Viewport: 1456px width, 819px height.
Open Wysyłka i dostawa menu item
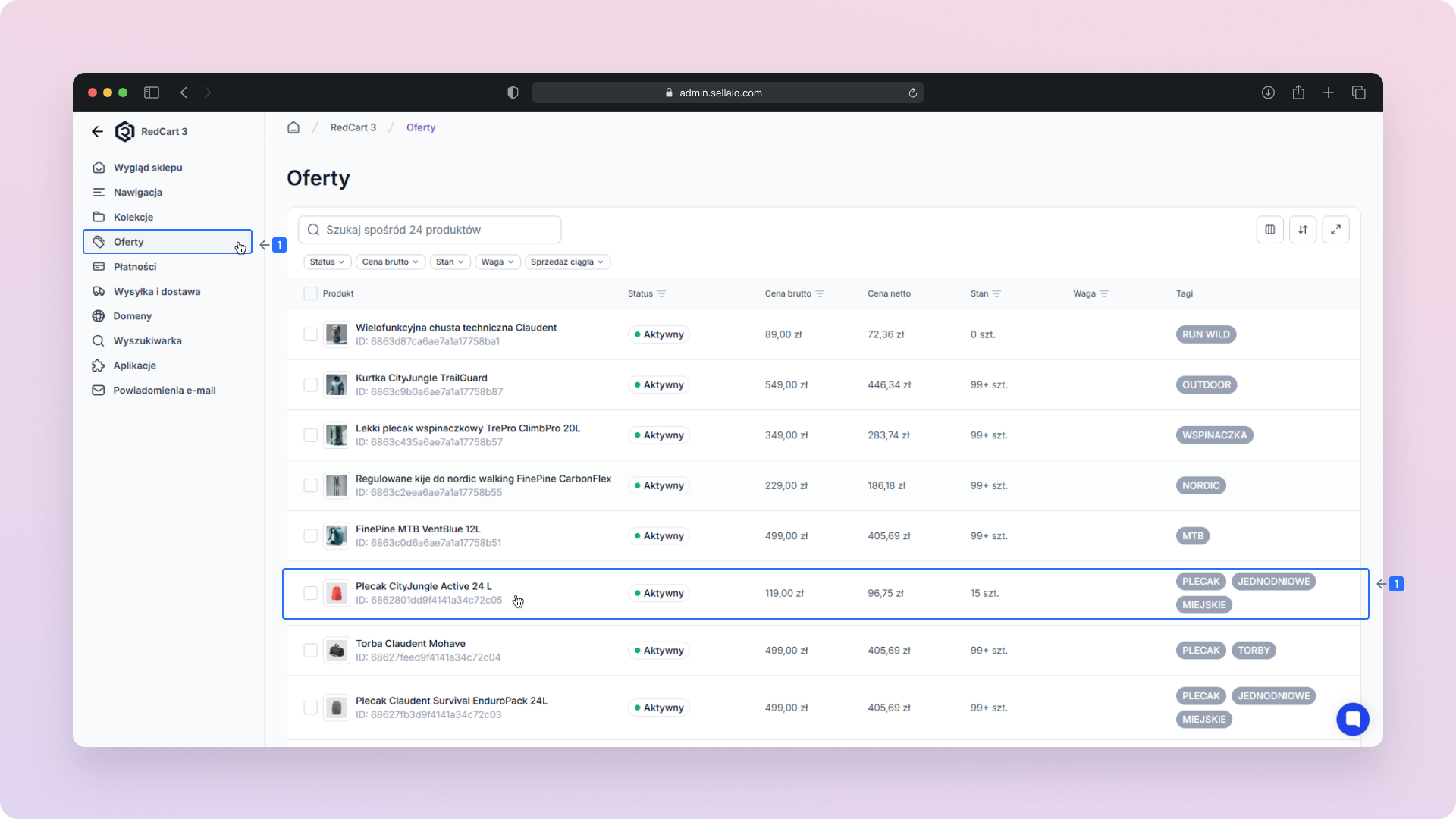(x=157, y=291)
